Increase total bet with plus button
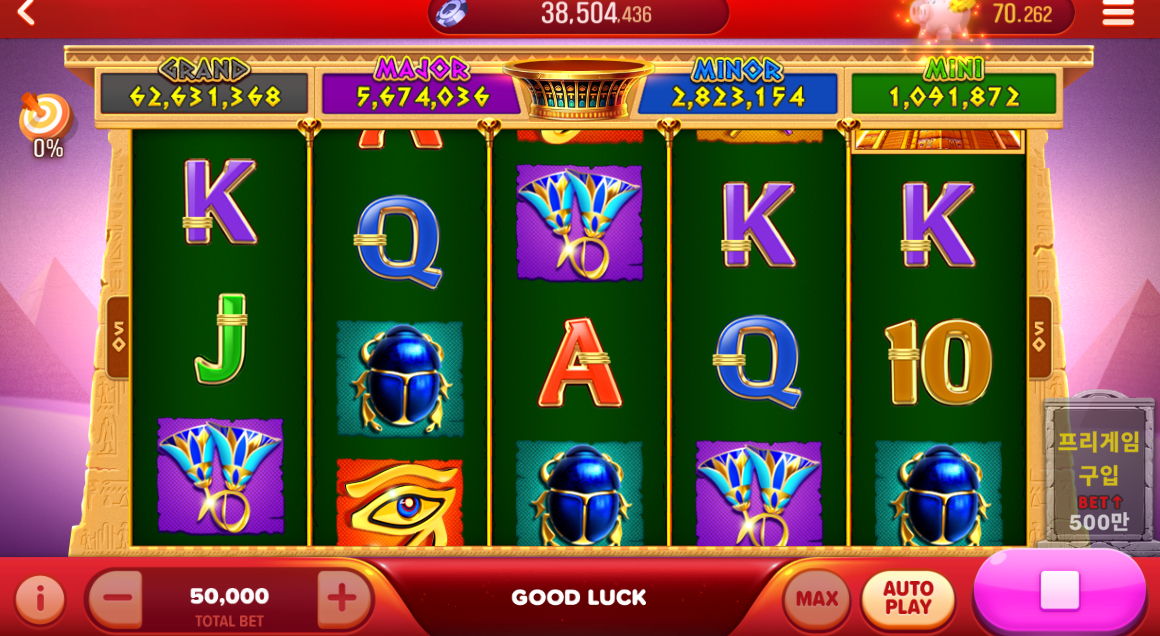Viewport: 1160px width, 636px height. click(x=342, y=598)
